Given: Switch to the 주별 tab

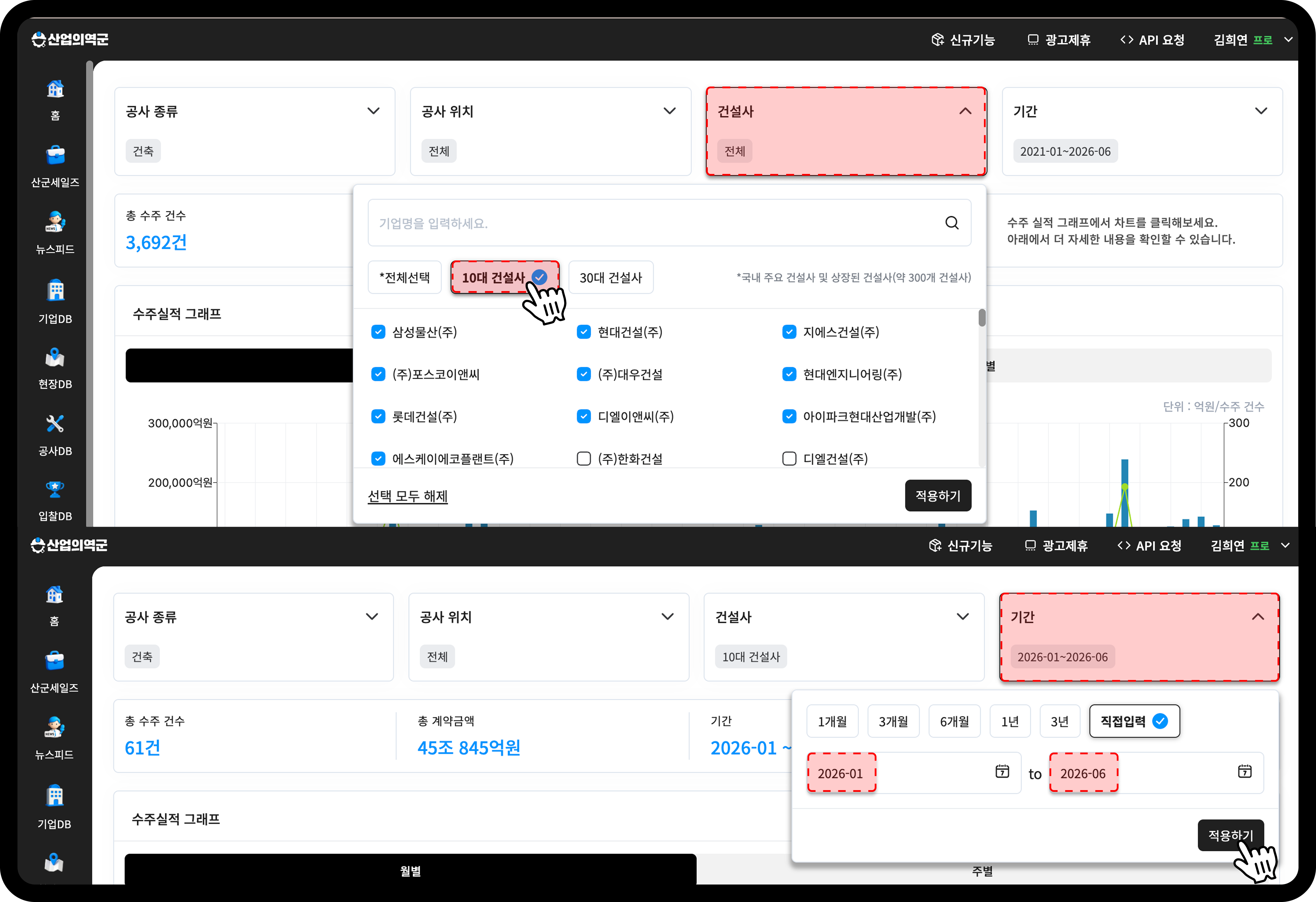Looking at the screenshot, I should coord(982,871).
